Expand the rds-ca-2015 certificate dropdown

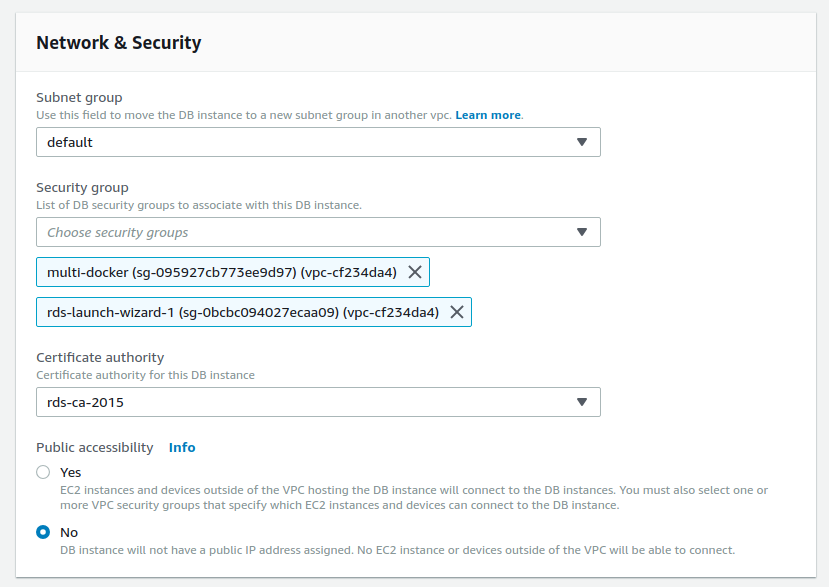(318, 402)
